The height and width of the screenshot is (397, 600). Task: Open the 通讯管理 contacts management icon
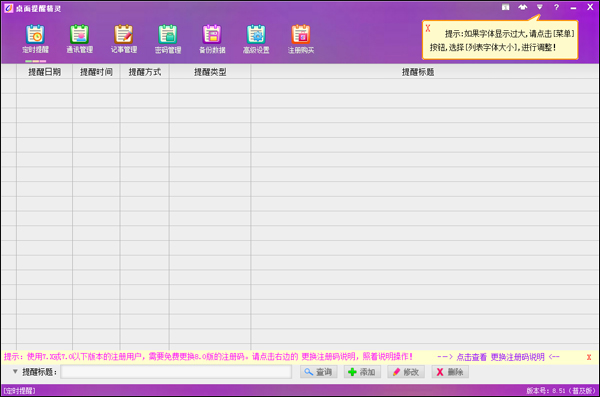(80, 39)
